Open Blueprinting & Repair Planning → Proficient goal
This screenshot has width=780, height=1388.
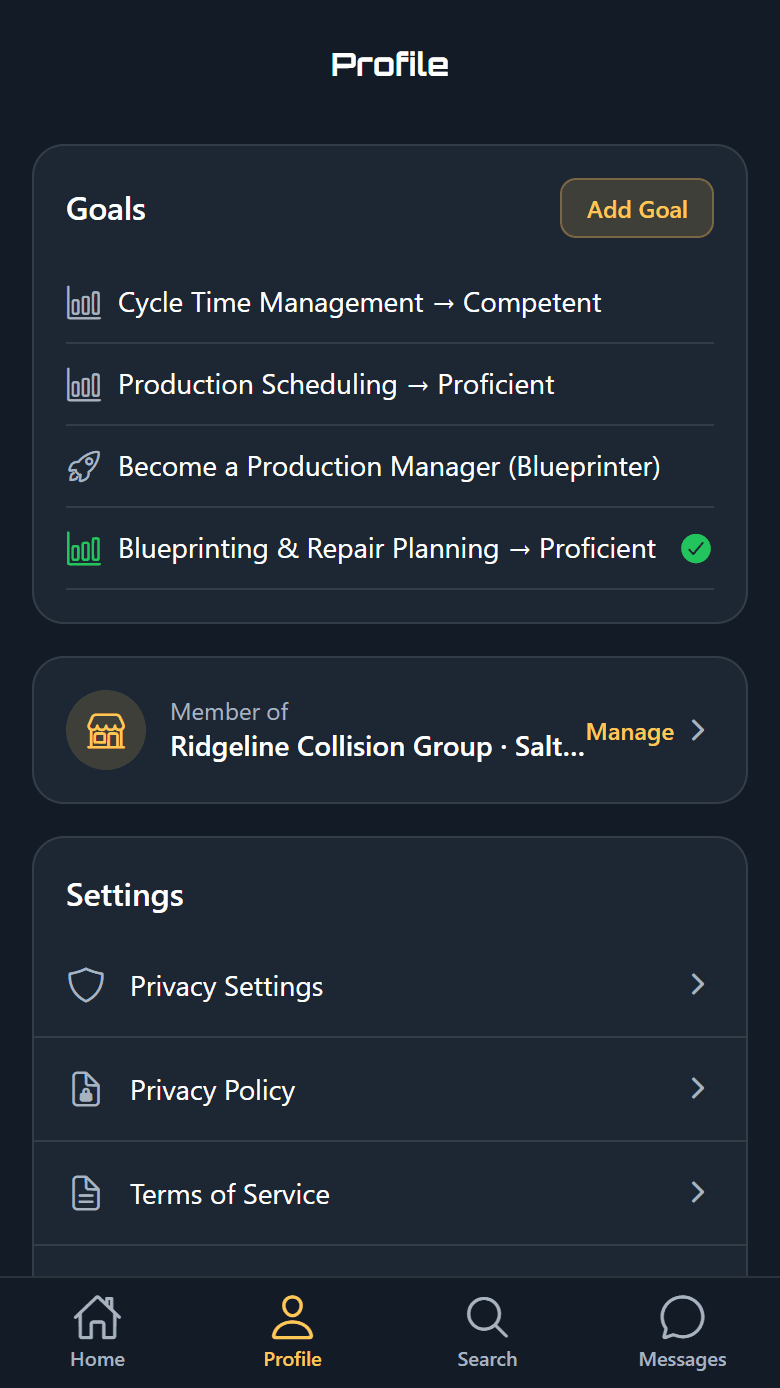click(390, 548)
